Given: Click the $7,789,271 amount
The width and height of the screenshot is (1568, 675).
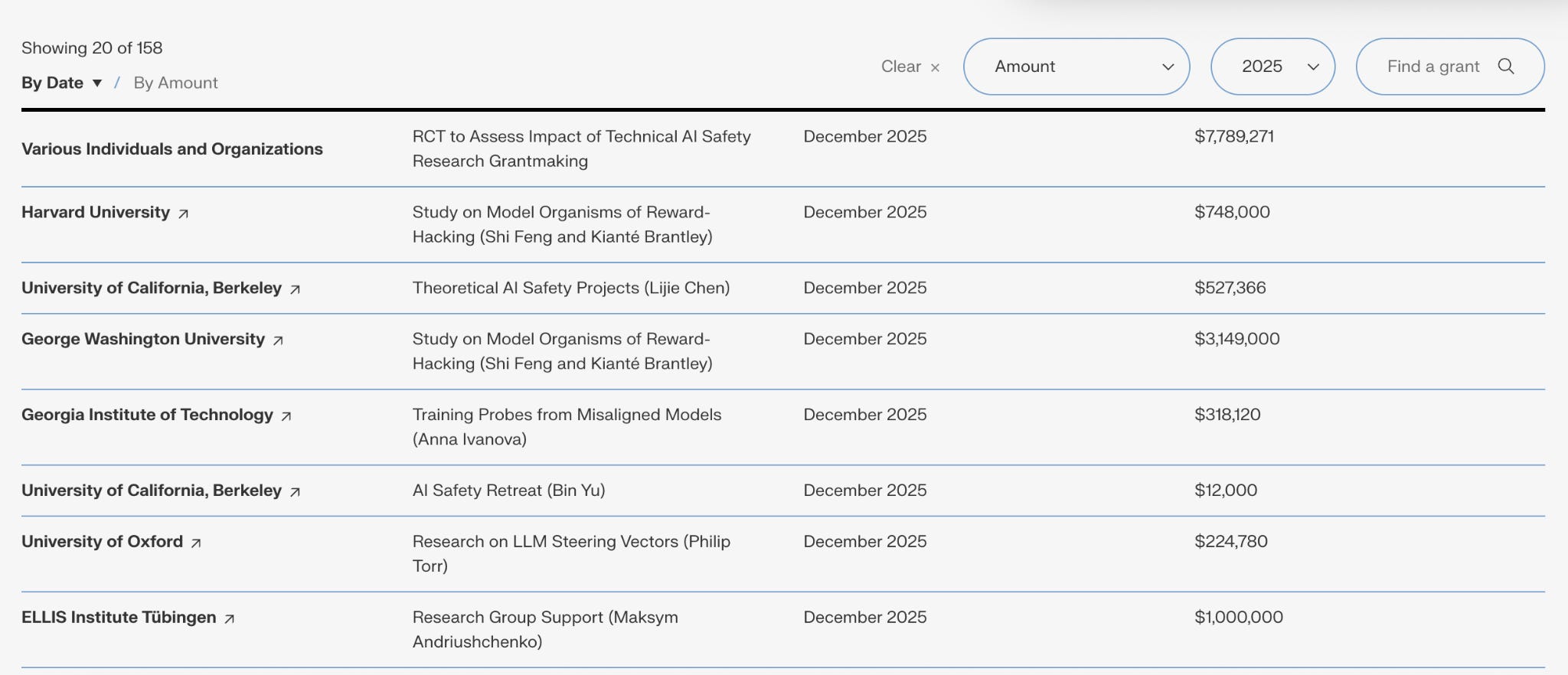Looking at the screenshot, I should tap(1234, 136).
